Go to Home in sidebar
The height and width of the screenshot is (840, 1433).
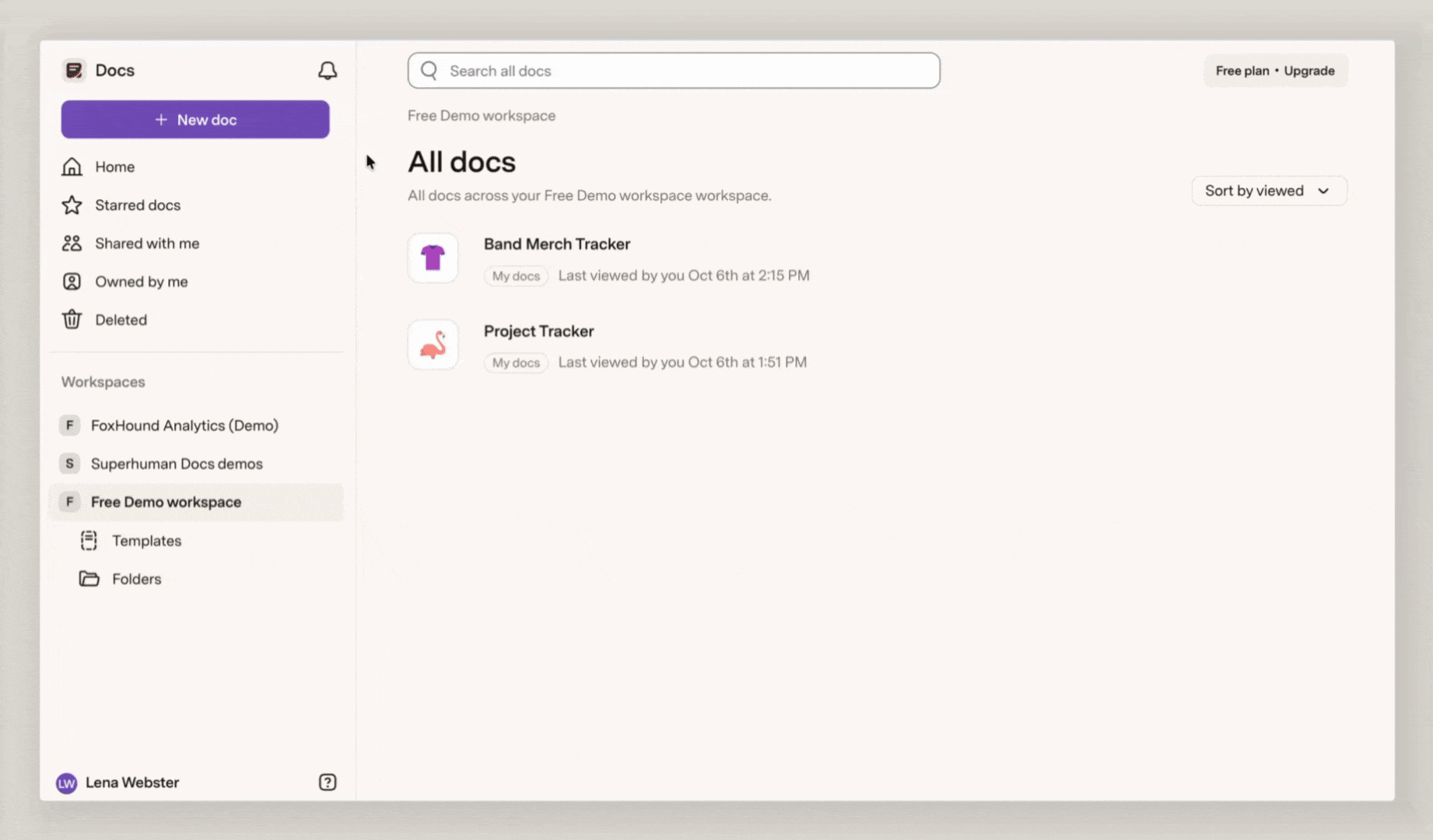[x=114, y=166]
